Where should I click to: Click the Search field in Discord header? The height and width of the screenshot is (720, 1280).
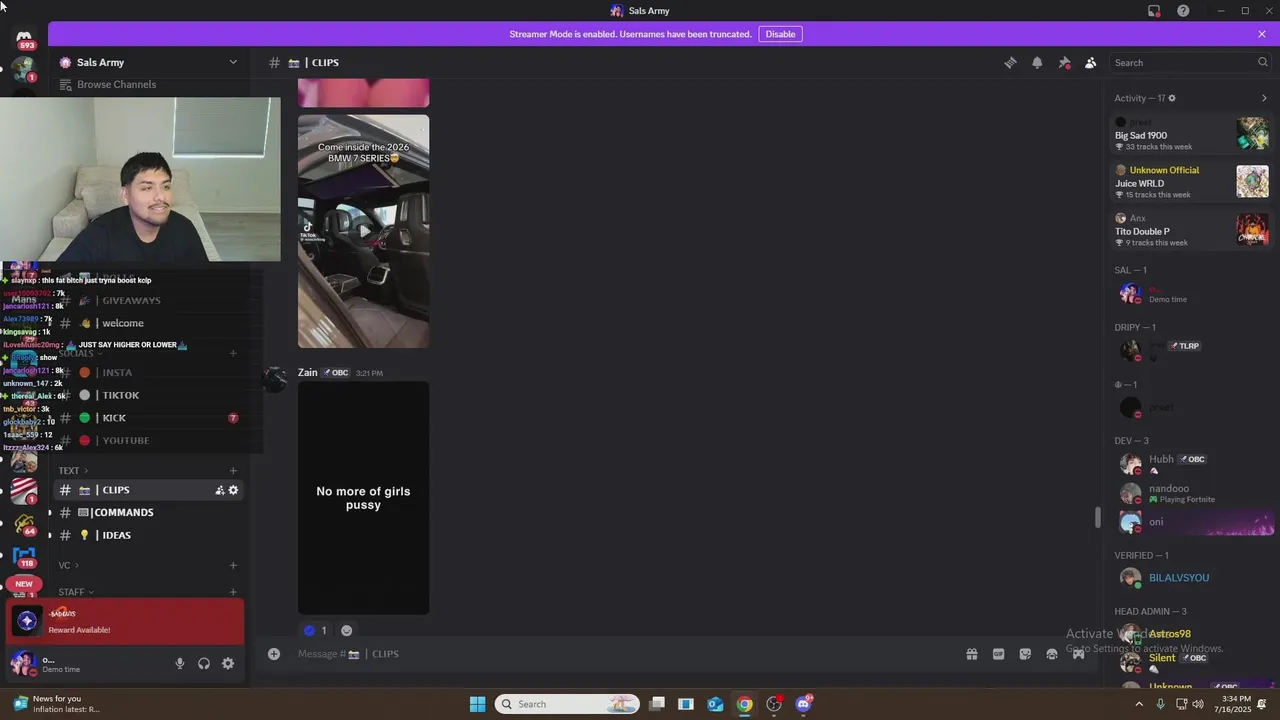(x=1190, y=62)
